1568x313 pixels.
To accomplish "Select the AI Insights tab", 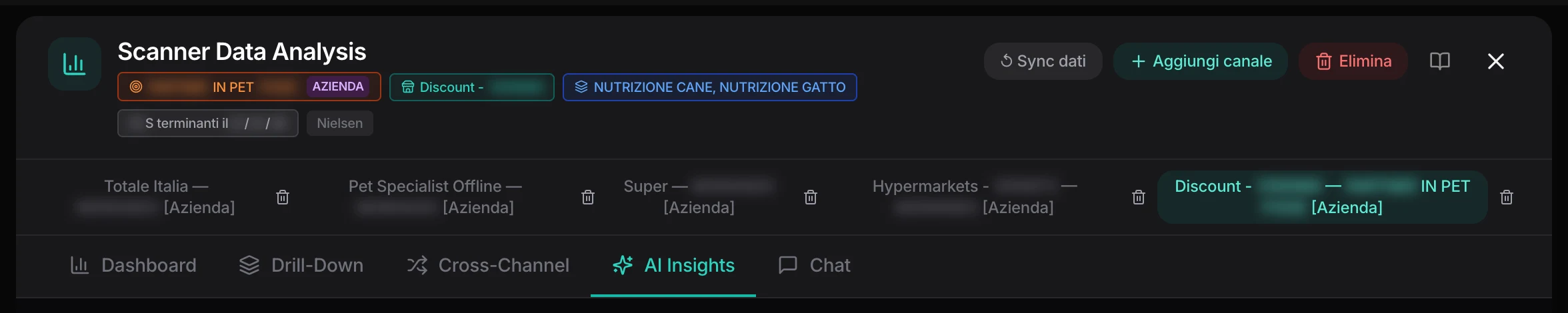I will pyautogui.click(x=673, y=266).
